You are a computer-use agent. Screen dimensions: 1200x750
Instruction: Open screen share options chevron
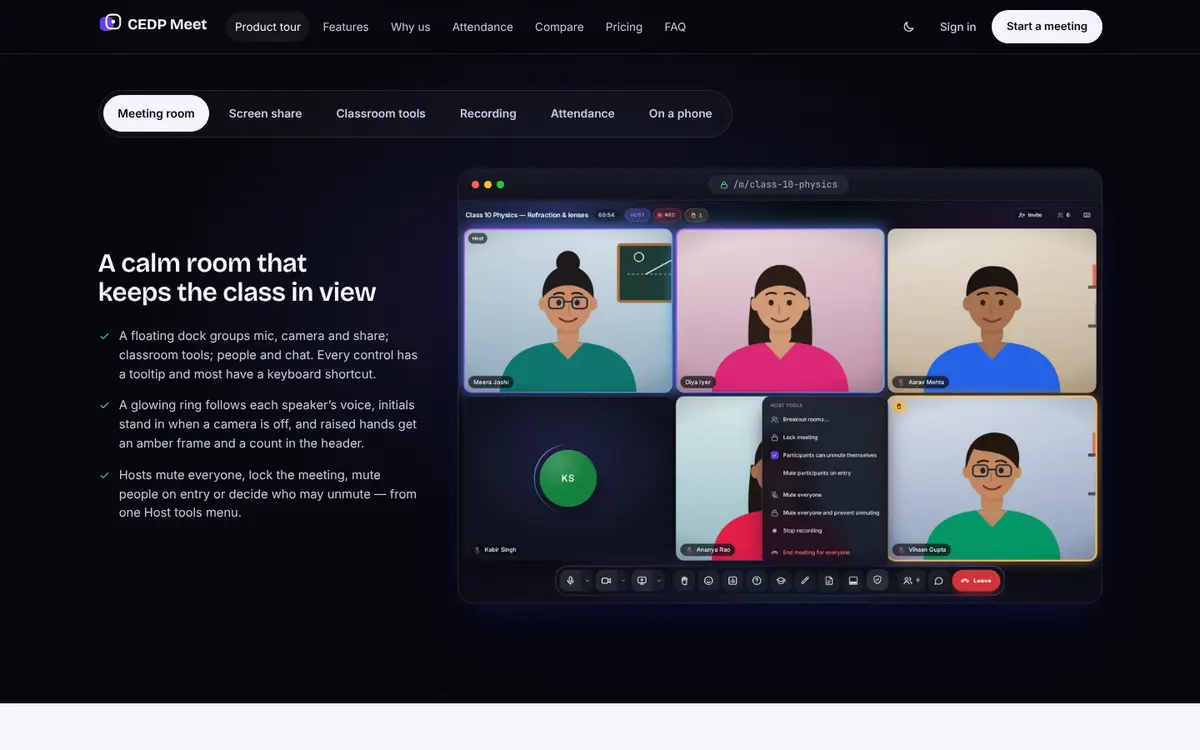point(659,580)
